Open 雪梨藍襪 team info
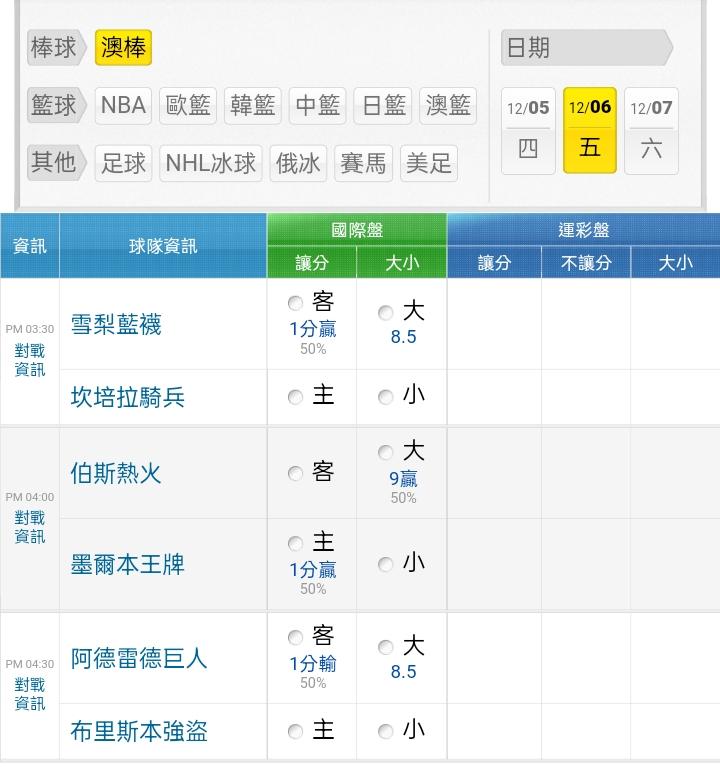 [x=116, y=324]
